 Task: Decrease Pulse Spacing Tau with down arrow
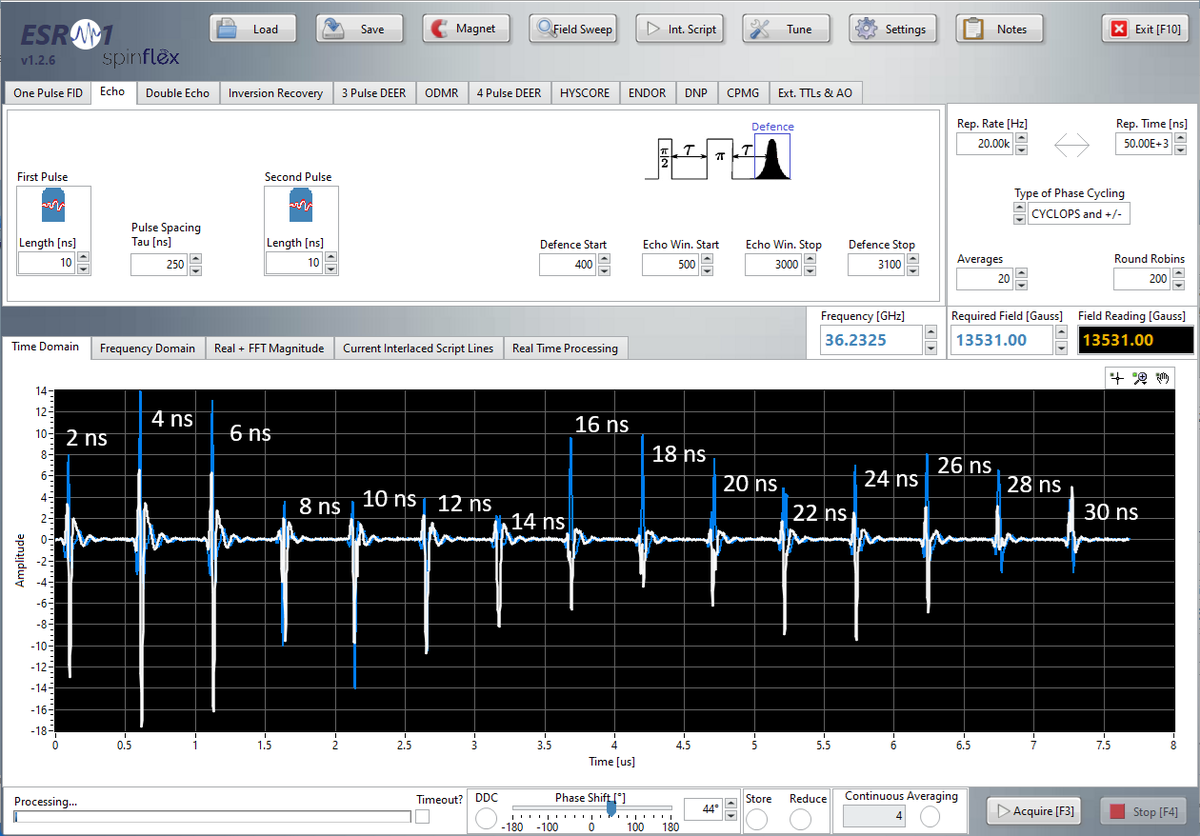click(195, 270)
